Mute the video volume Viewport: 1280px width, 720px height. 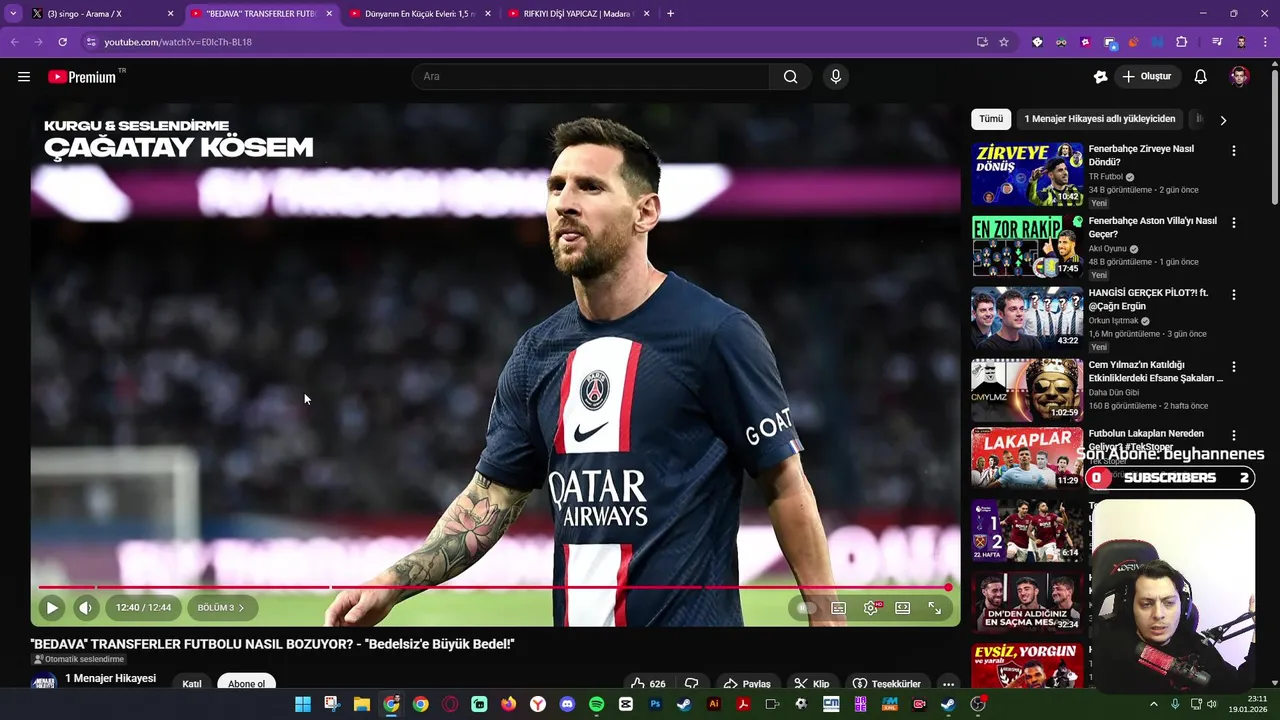point(86,607)
